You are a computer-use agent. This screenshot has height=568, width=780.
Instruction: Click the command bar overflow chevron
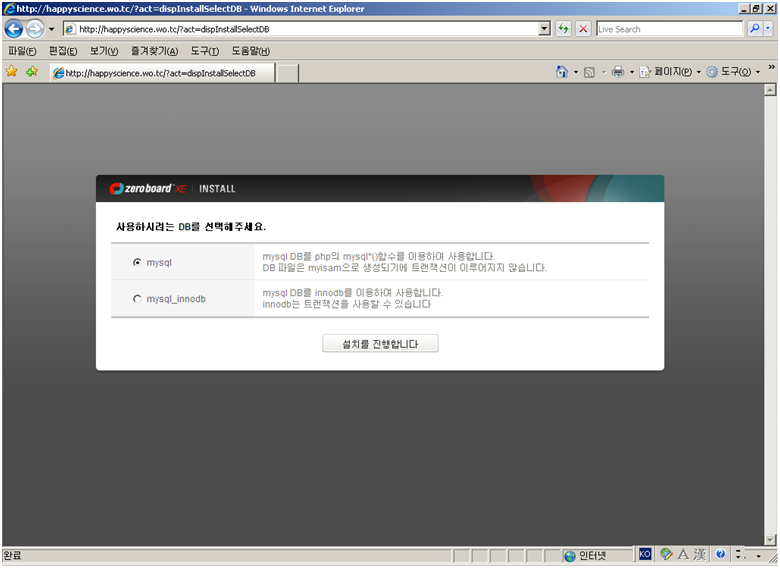[772, 67]
